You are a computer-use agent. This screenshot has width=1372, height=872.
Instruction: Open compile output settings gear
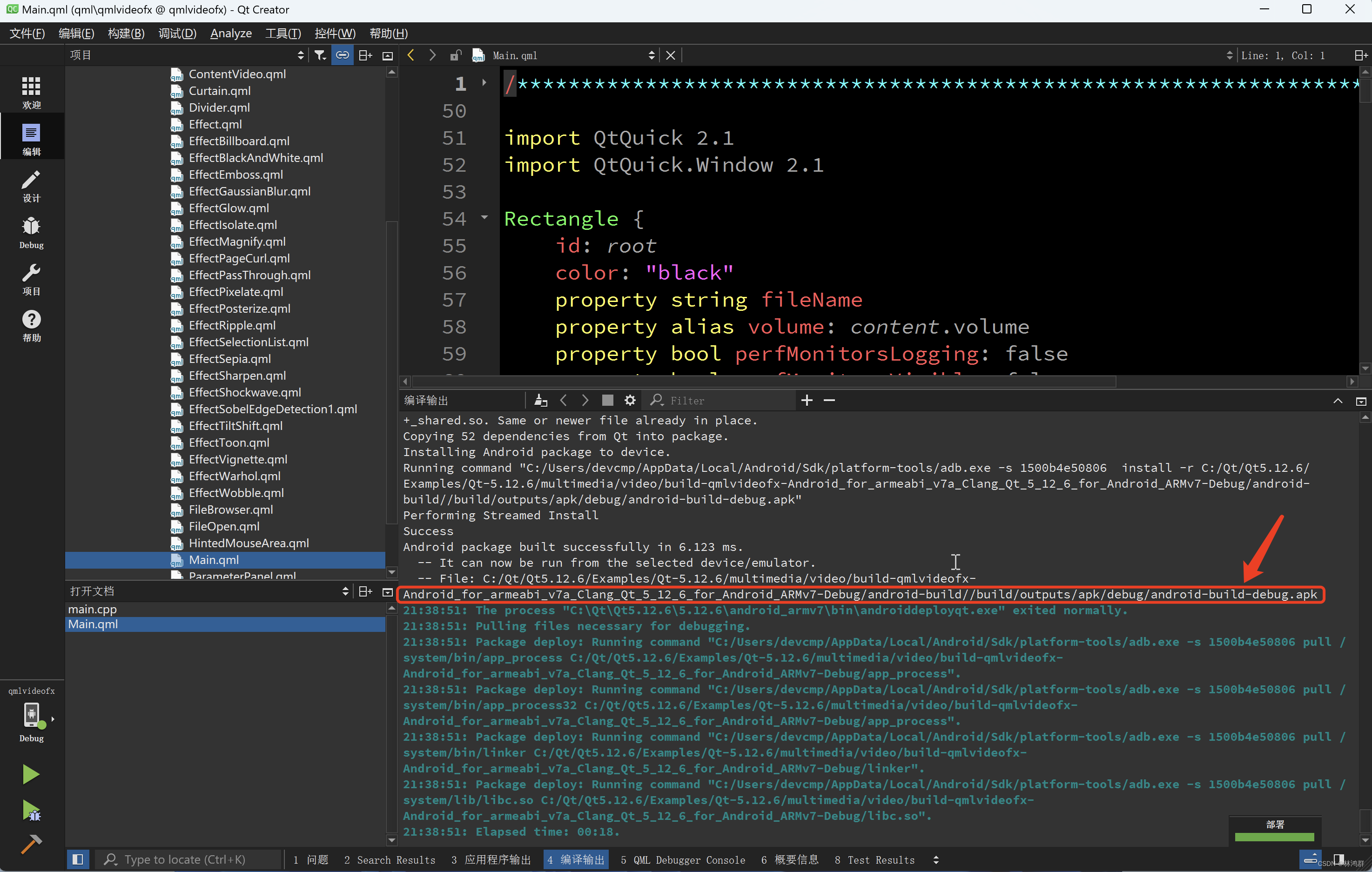(x=630, y=400)
